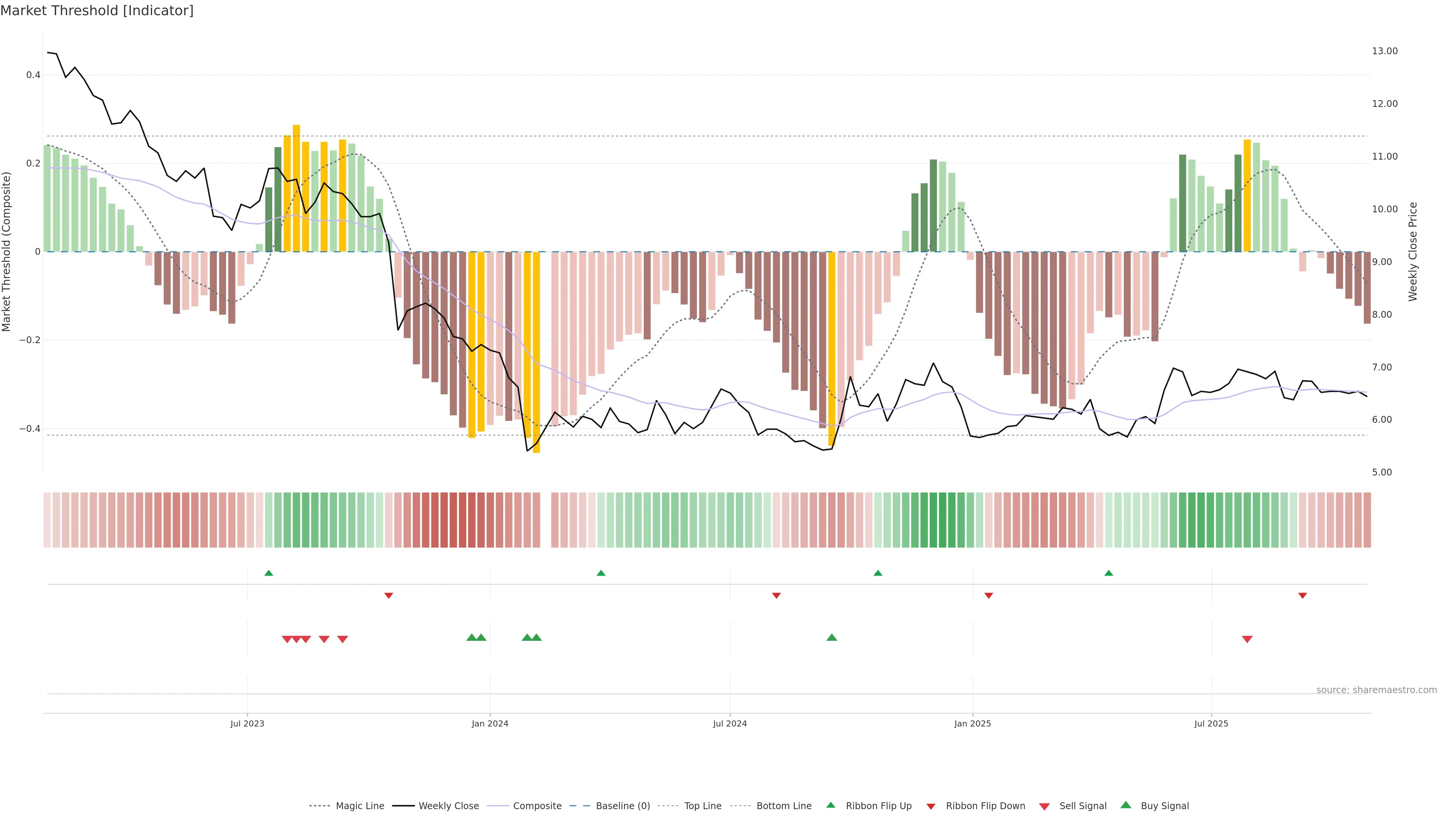Click the single Buy Signal marker between Jul 2024 and Jan 2025
Screen dimensions: 1456x819
[832, 637]
